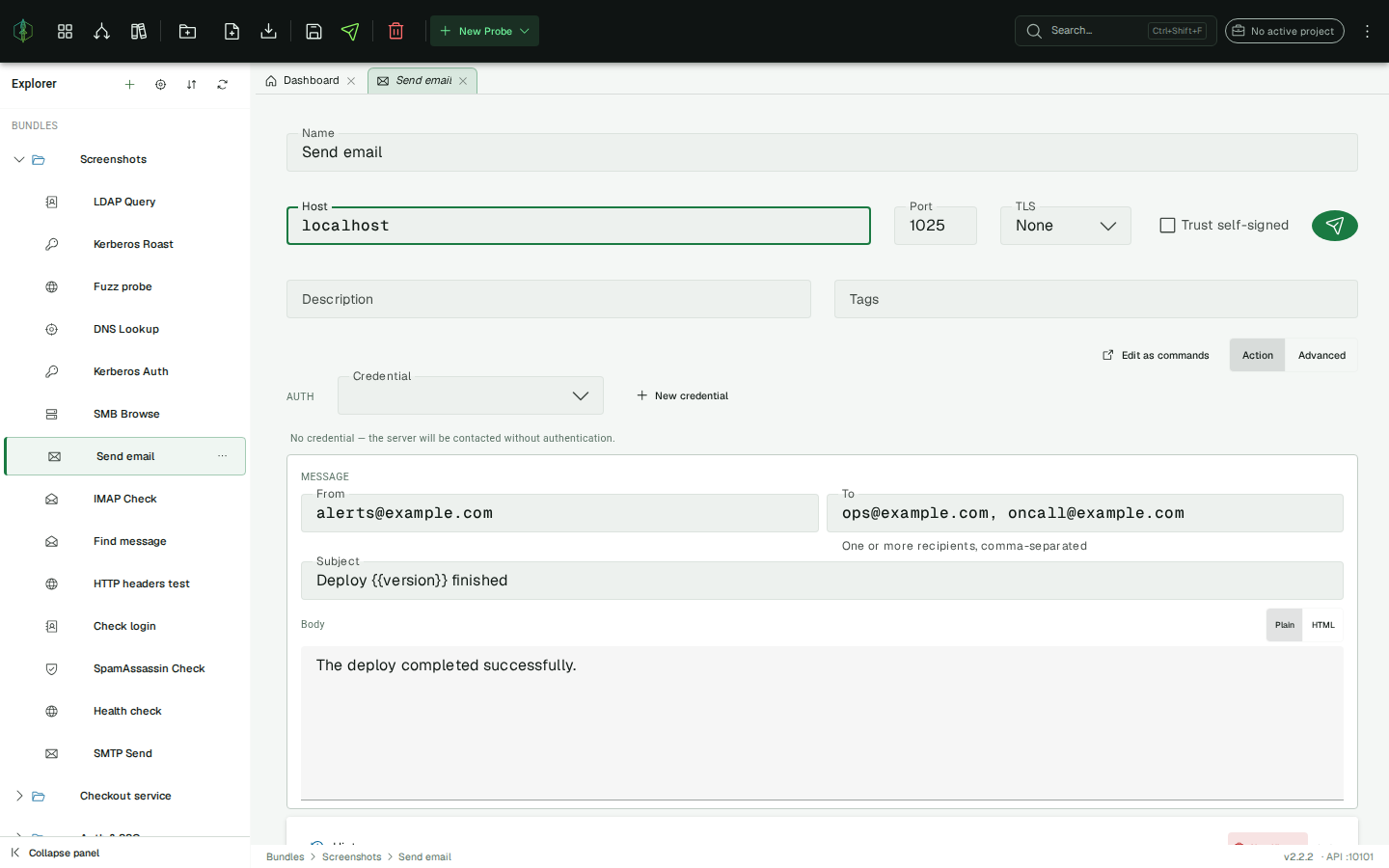The width and height of the screenshot is (1389, 868).
Task: Open the TLS dropdown
Action: [x=1065, y=226]
